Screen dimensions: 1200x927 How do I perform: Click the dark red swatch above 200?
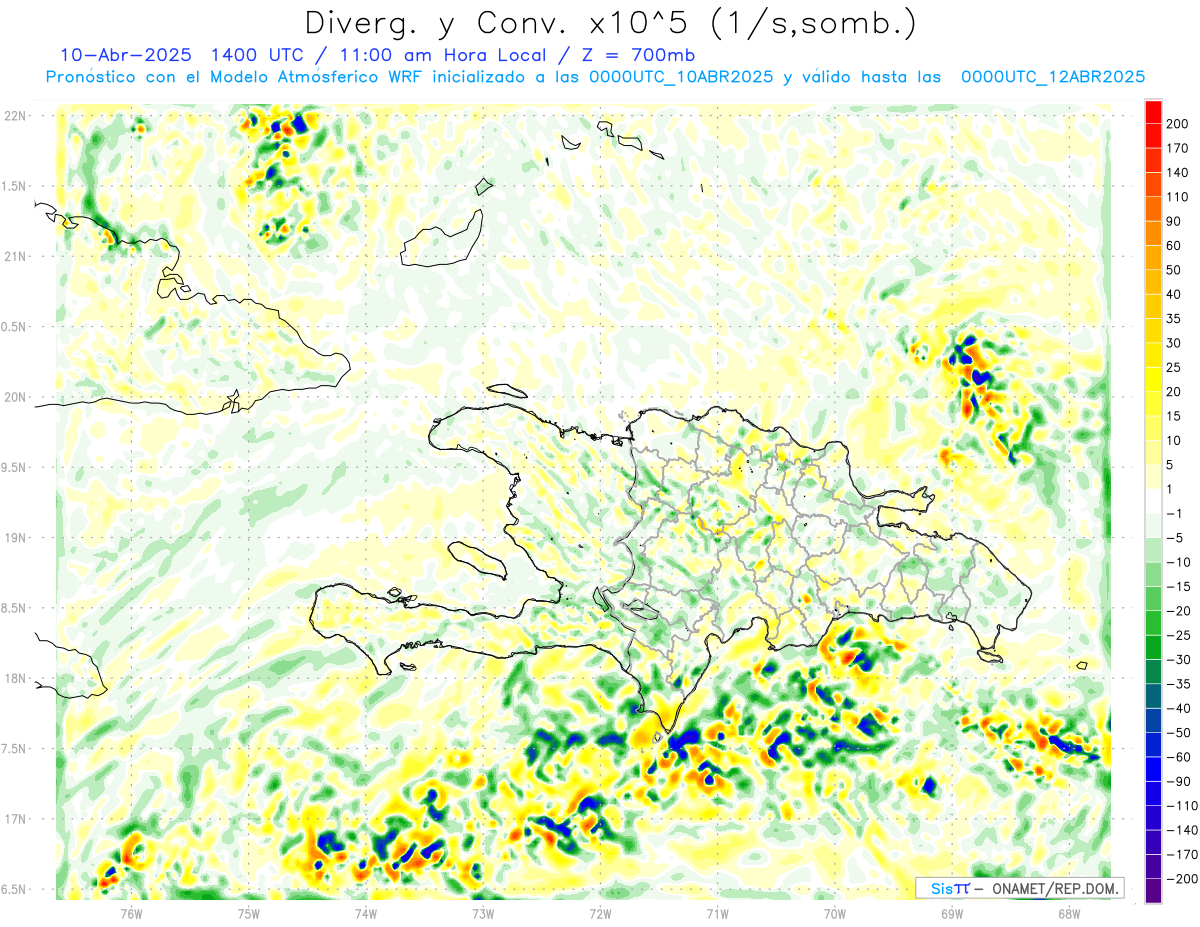[x=1153, y=111]
